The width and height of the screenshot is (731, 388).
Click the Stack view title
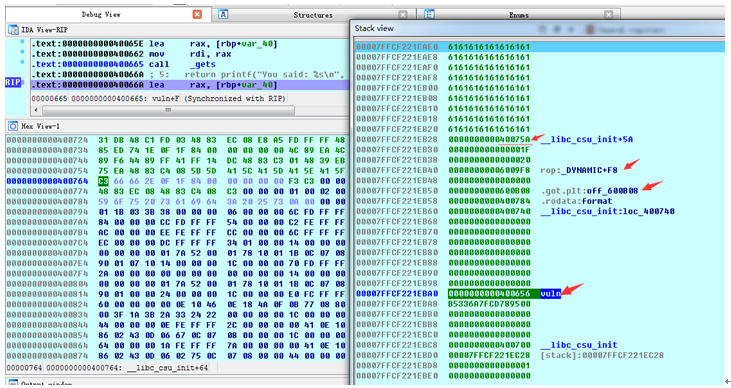point(374,28)
